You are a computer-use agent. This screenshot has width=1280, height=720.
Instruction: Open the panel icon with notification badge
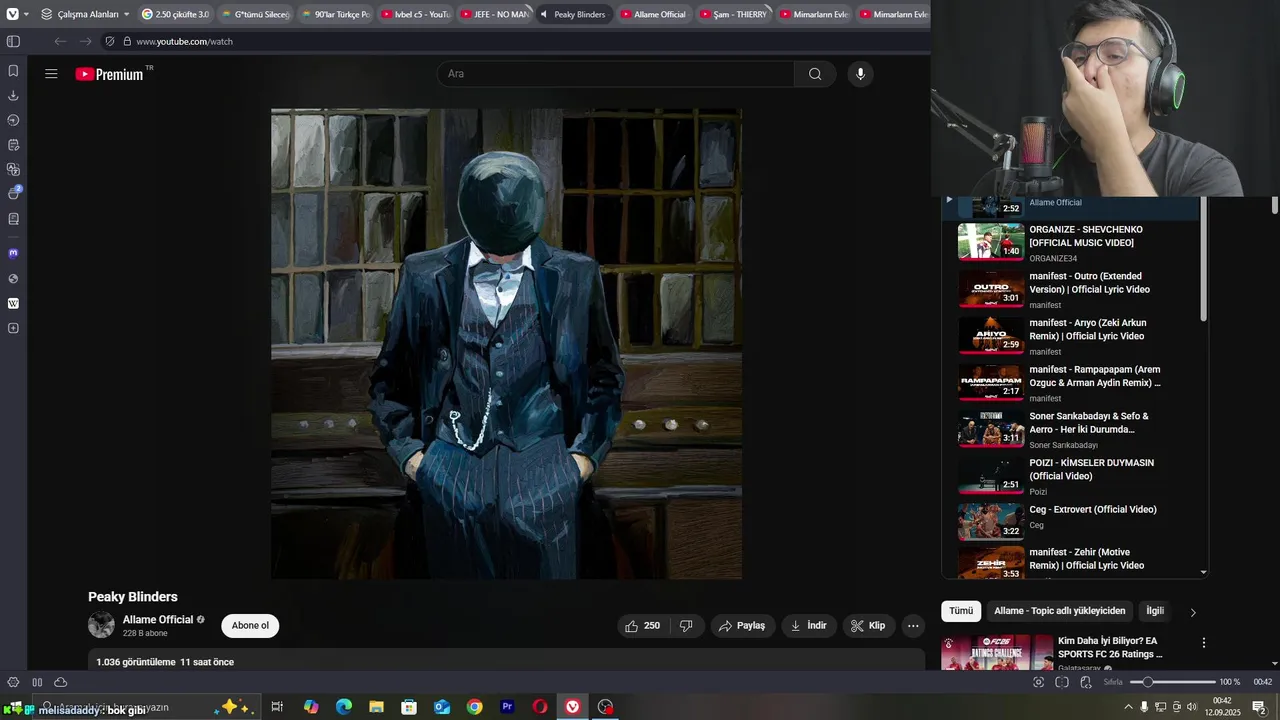[13, 193]
